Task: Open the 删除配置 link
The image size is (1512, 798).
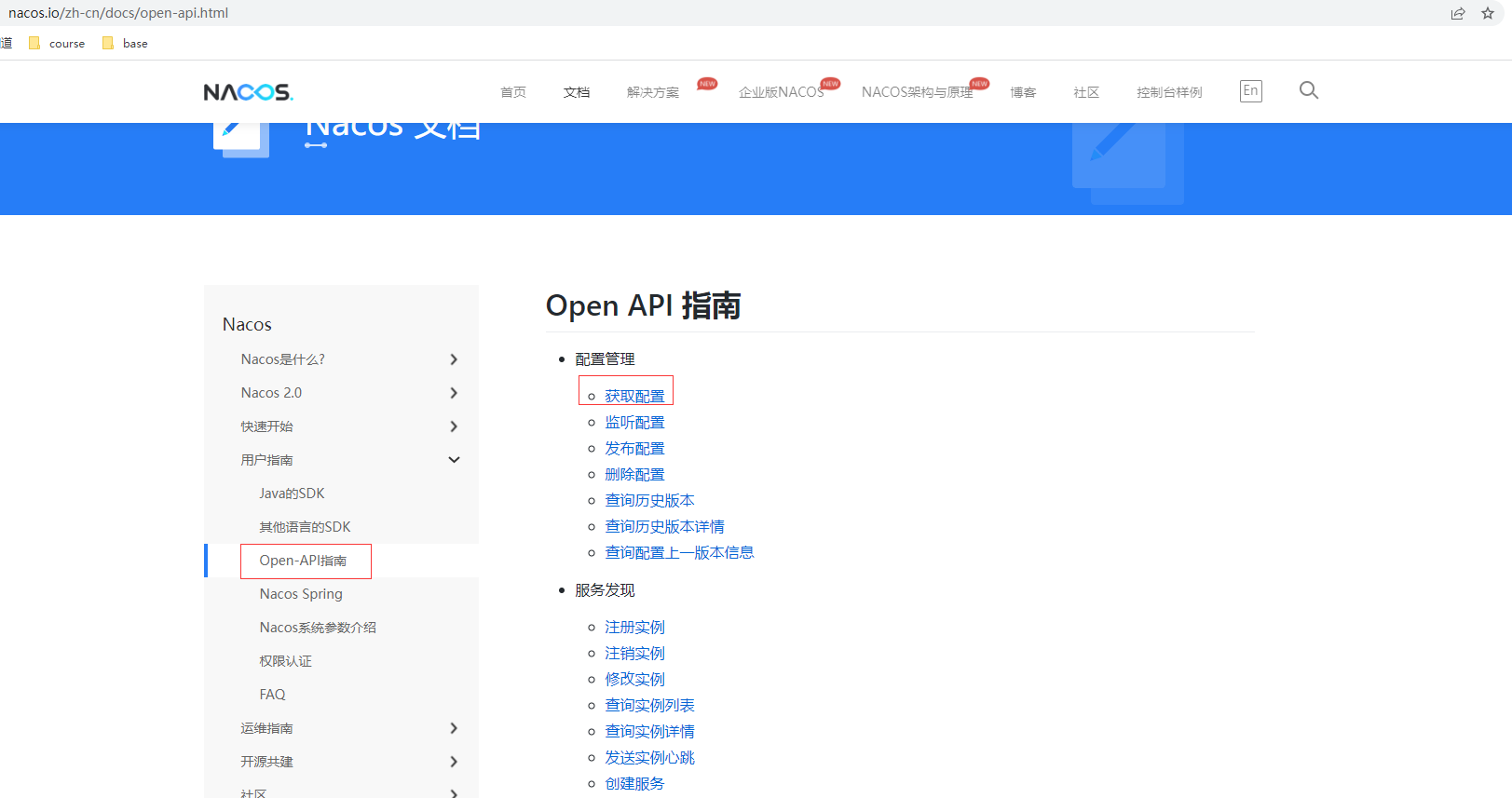Action: tap(635, 475)
